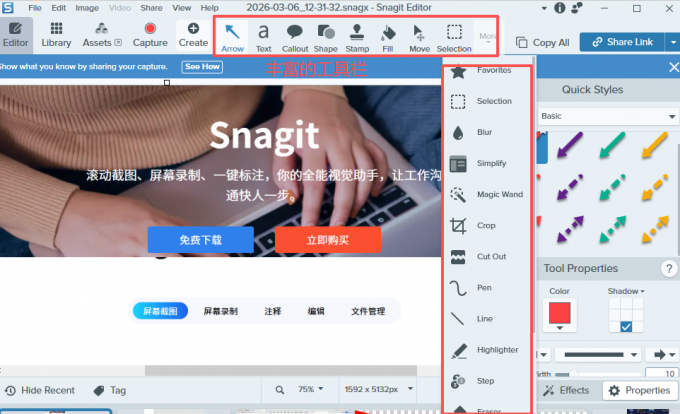Open the account icon in title bar
680x414 pixels.
(x=577, y=8)
